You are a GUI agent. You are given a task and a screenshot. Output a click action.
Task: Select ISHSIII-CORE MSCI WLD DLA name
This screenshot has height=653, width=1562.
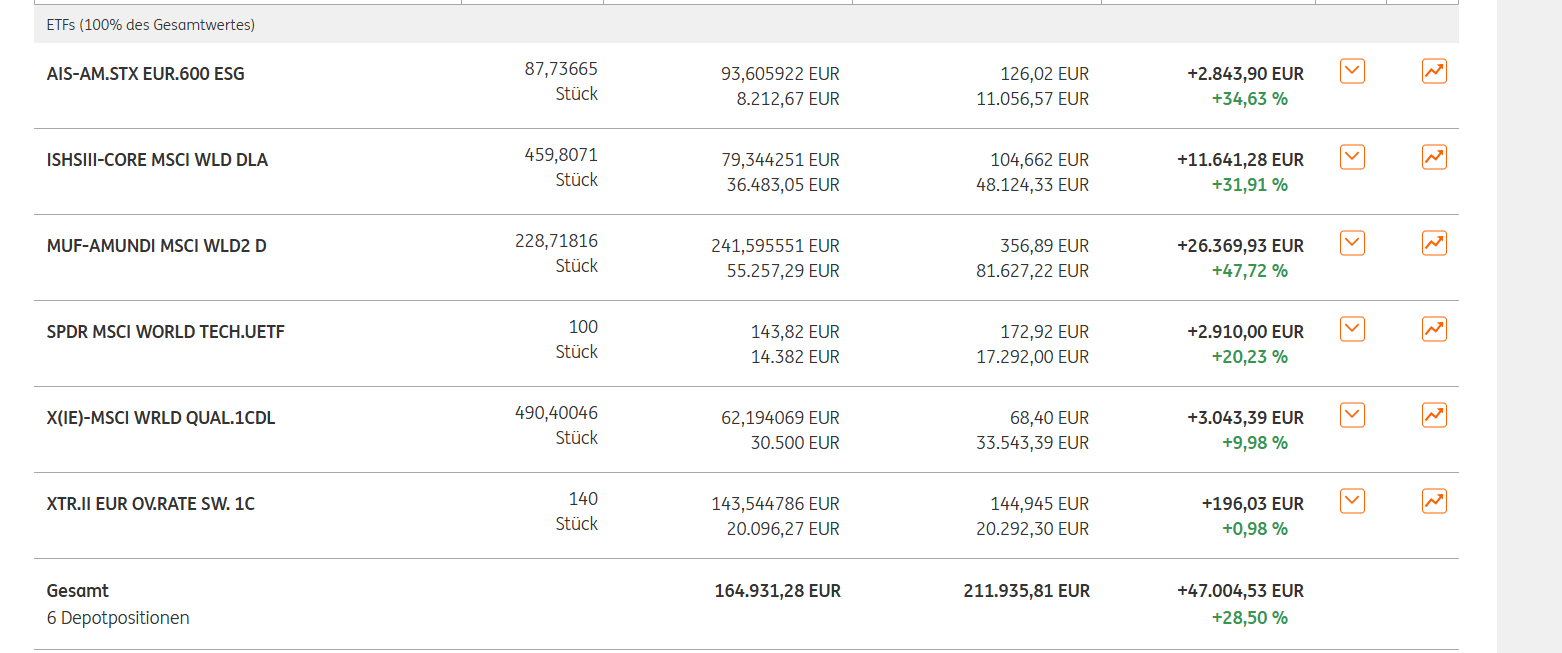[157, 160]
